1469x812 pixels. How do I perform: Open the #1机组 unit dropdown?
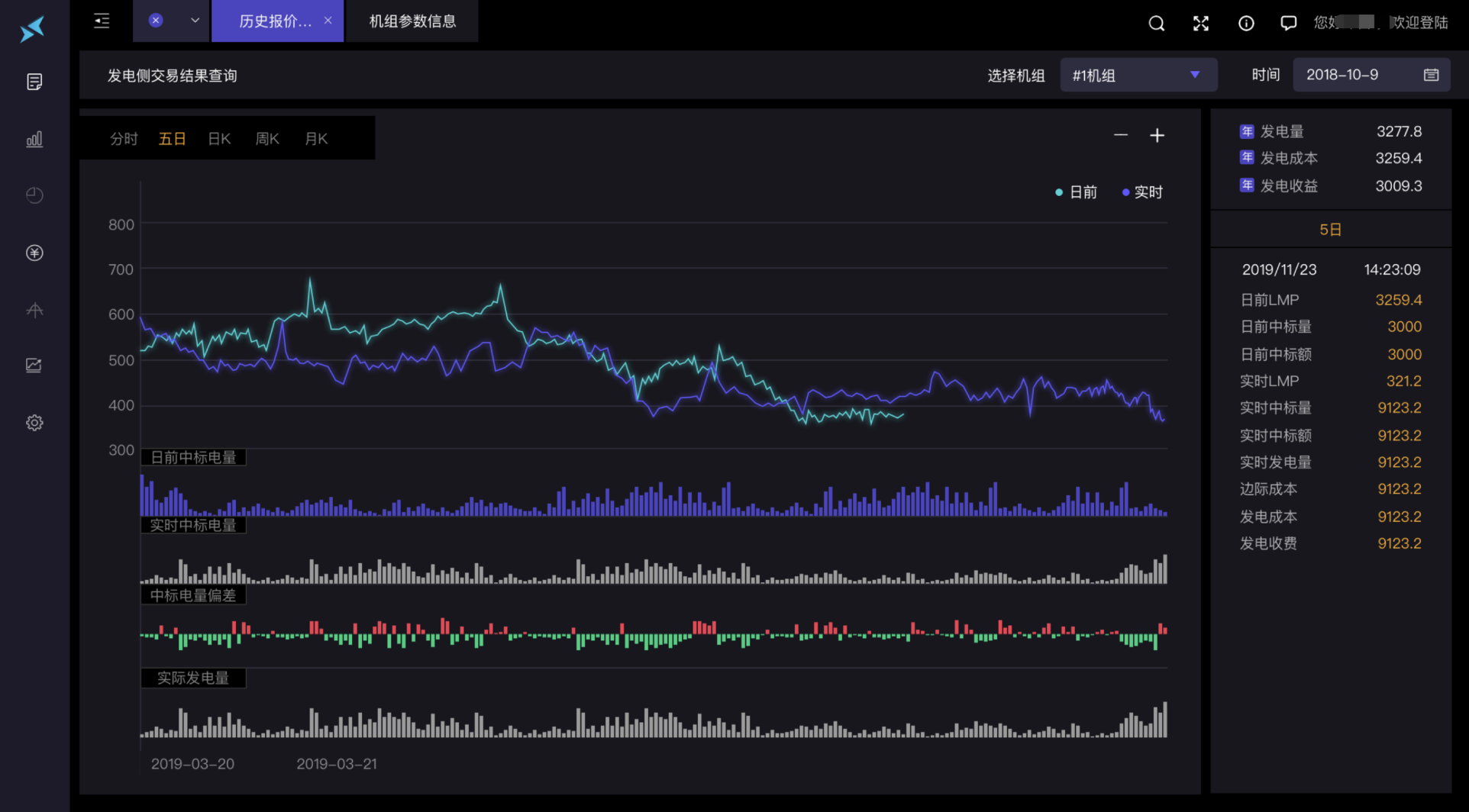pyautogui.click(x=1138, y=75)
